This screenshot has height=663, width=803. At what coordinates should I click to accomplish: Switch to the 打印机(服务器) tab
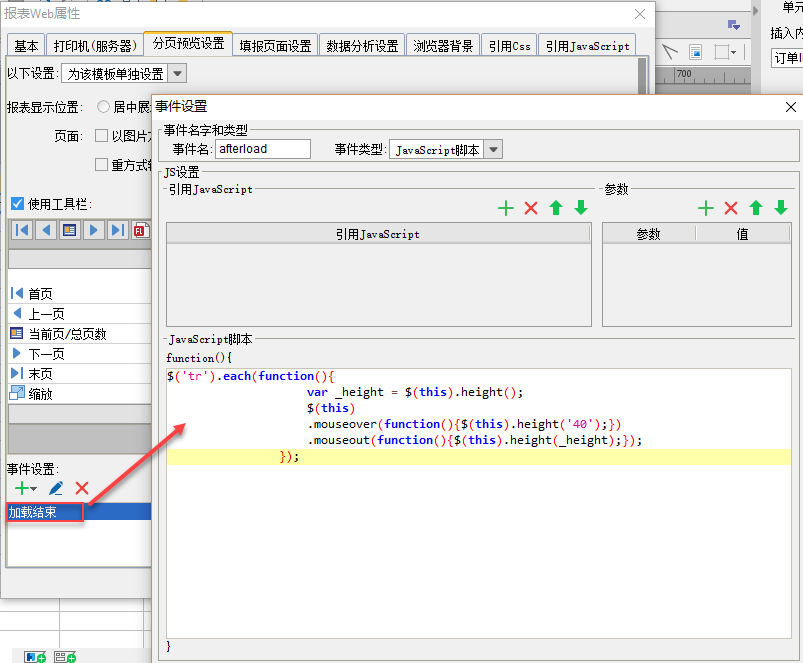pos(95,46)
